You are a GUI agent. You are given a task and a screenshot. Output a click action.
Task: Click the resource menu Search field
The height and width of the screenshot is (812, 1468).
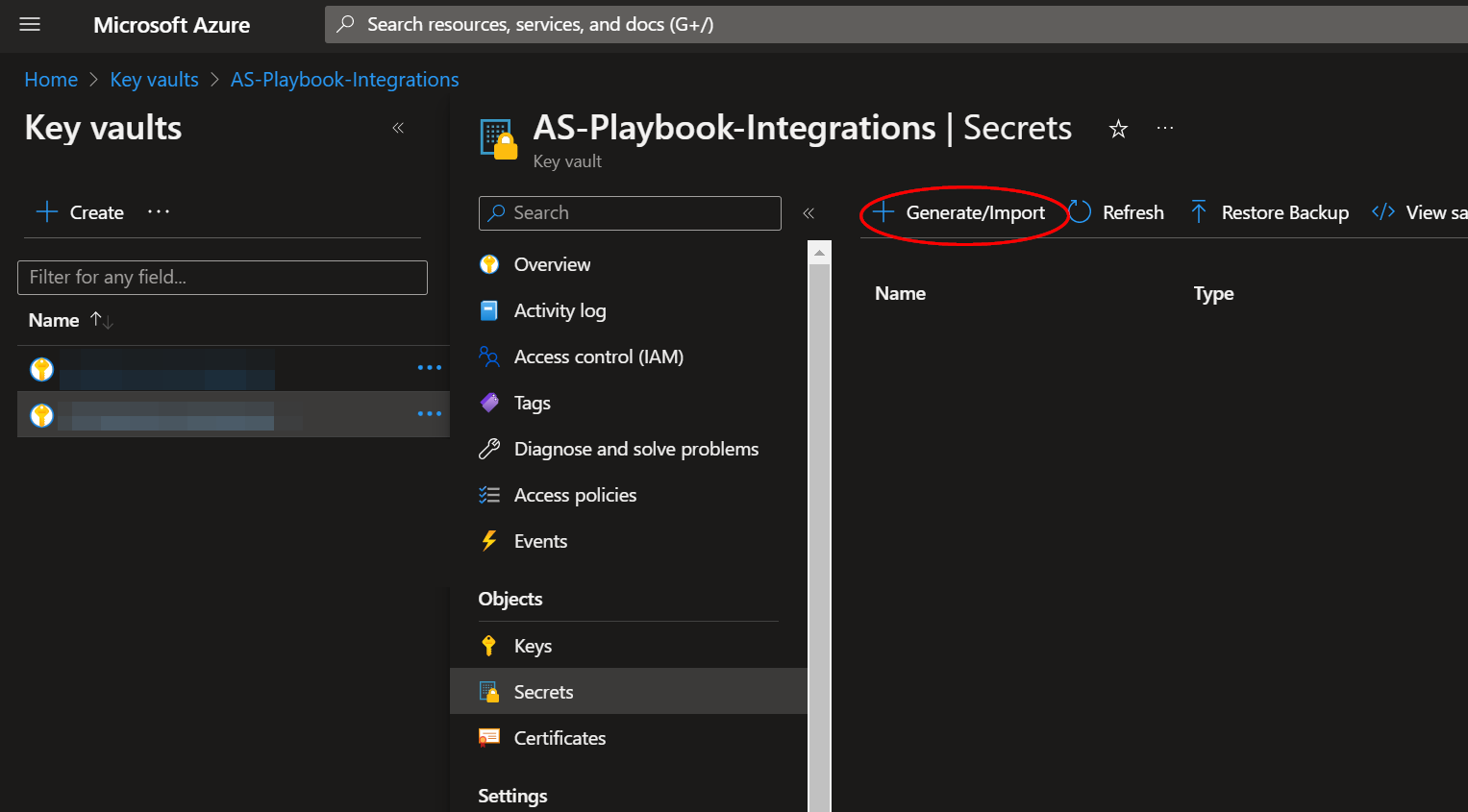[630, 212]
